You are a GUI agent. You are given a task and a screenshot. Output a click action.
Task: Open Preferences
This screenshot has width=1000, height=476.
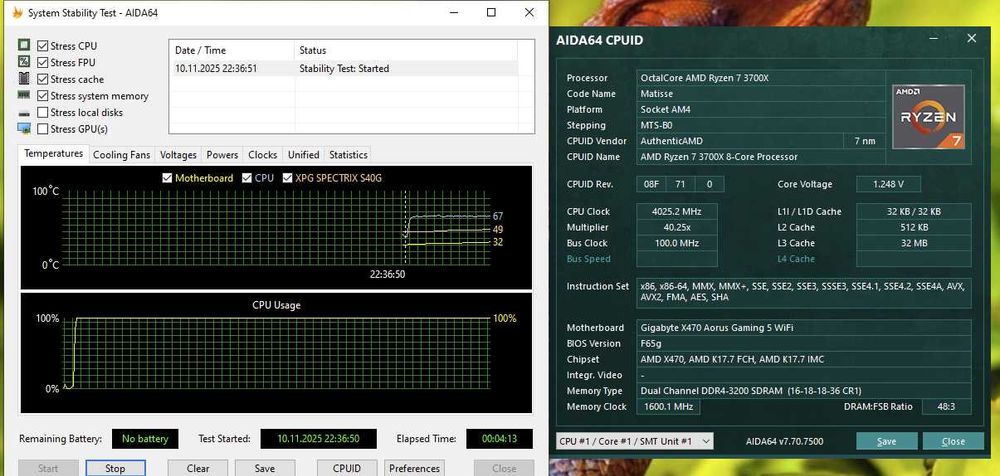point(415,468)
